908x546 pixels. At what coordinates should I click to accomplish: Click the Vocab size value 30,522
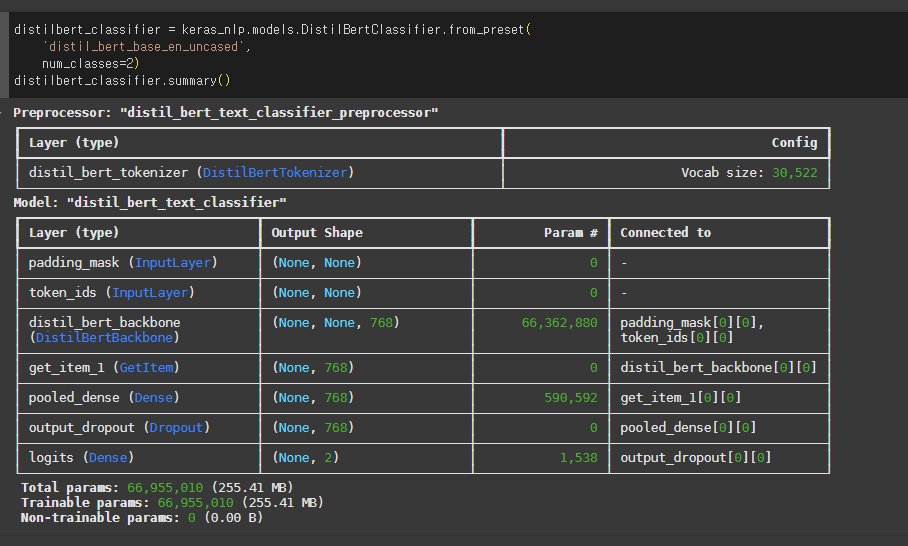[794, 173]
